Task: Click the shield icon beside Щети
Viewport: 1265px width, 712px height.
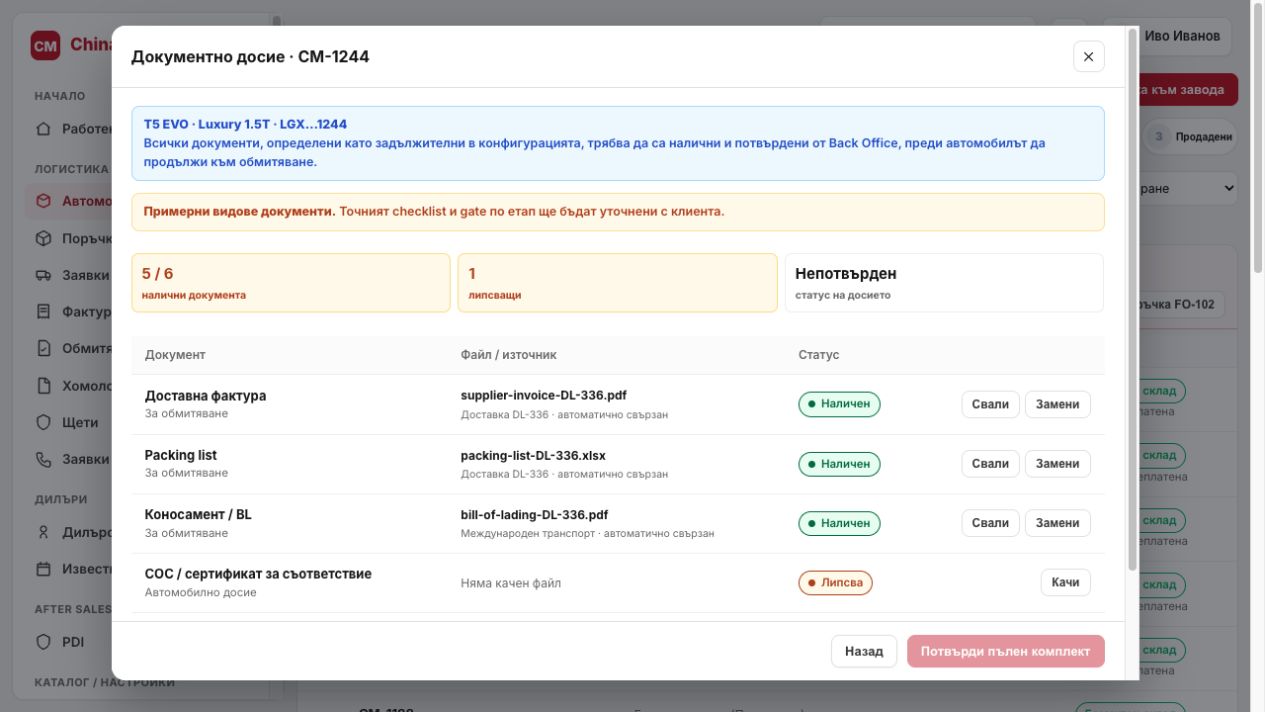Action: [43, 422]
